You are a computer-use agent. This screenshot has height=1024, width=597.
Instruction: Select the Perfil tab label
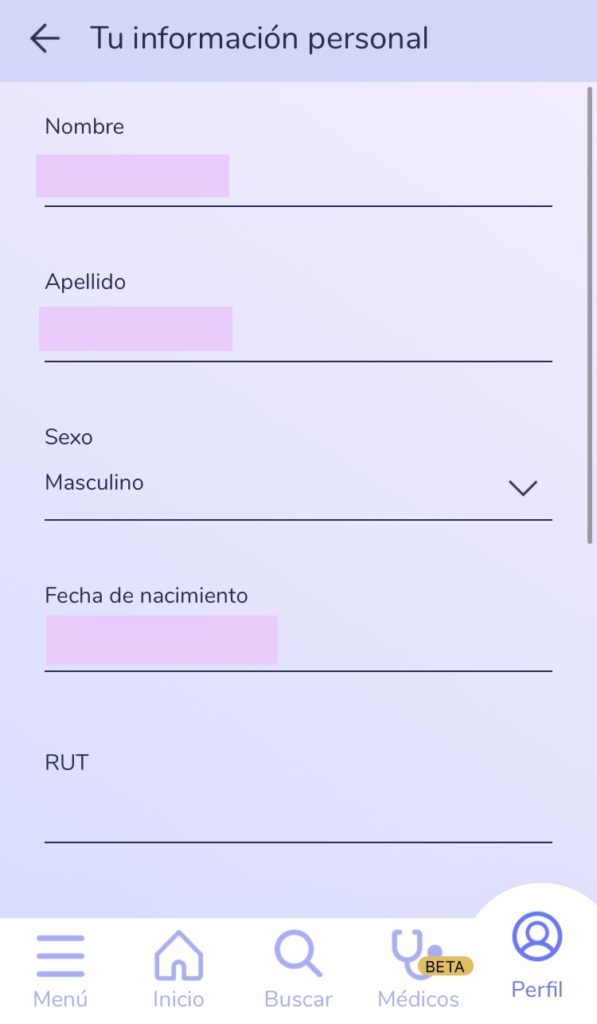pos(537,989)
